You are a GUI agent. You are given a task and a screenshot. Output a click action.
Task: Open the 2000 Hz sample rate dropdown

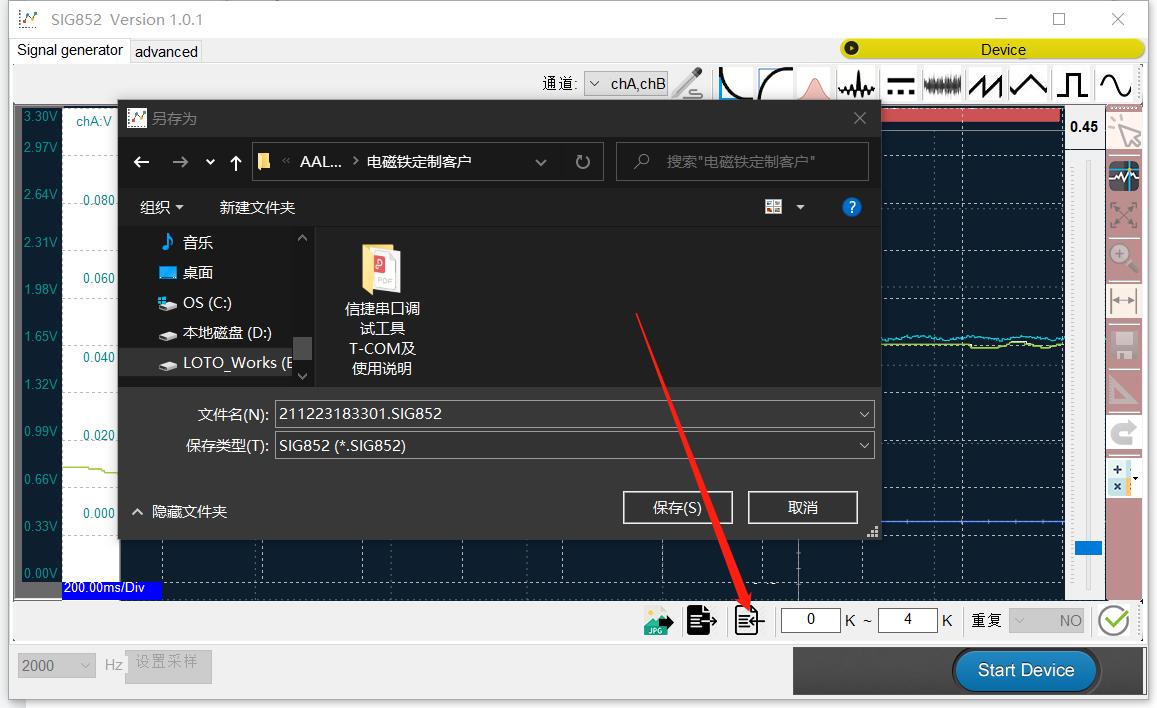click(x=57, y=665)
